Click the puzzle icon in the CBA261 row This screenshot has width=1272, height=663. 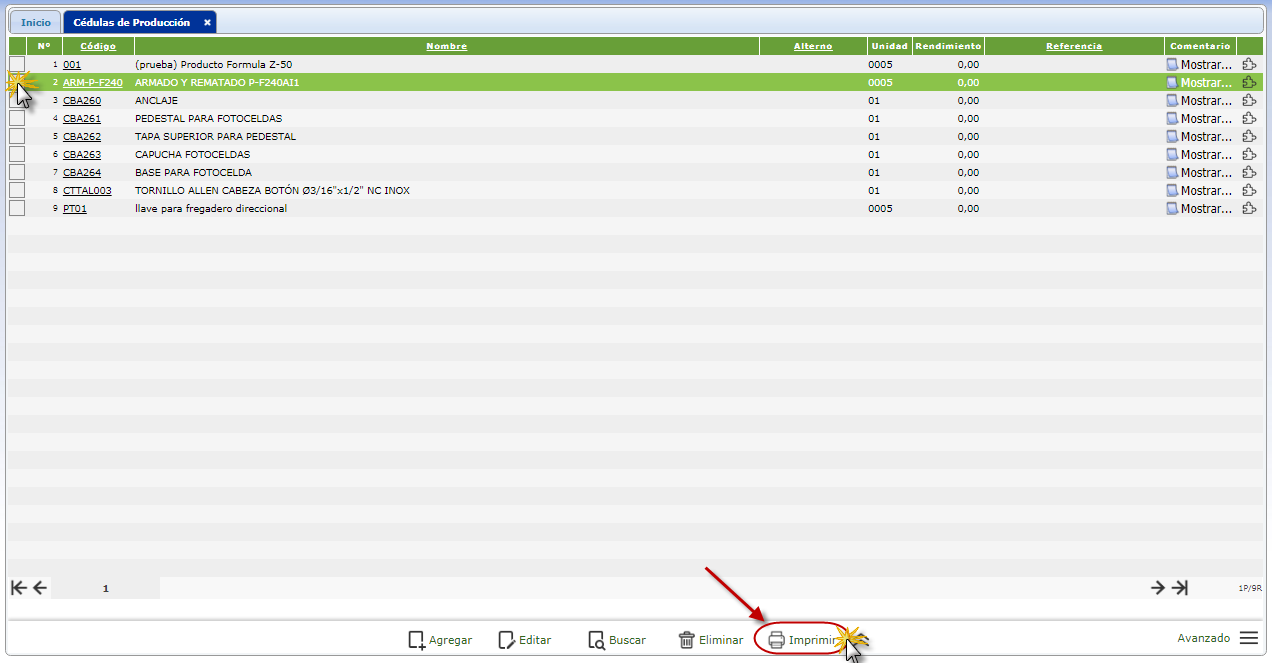click(x=1249, y=118)
